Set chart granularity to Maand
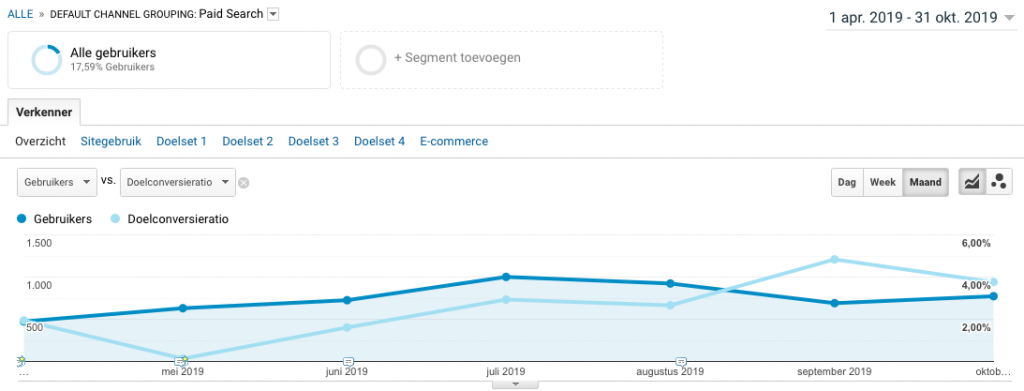 [x=925, y=183]
